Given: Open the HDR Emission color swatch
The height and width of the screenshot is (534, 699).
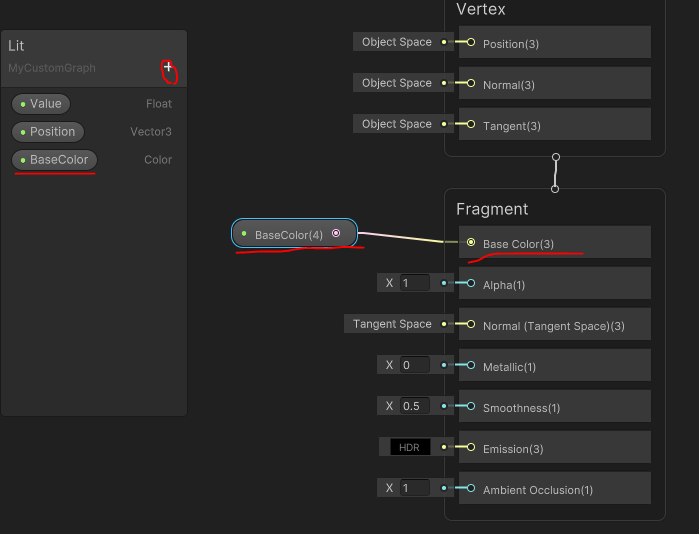Looking at the screenshot, I should pos(410,447).
